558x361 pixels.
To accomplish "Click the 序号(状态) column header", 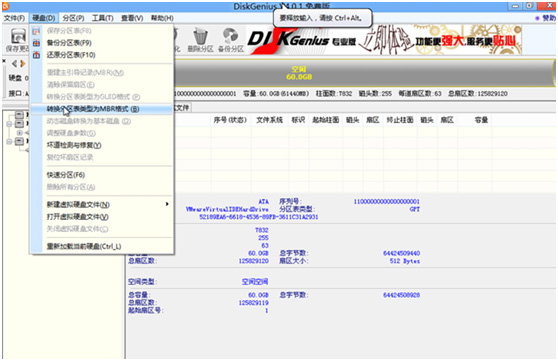I will pyautogui.click(x=230, y=120).
